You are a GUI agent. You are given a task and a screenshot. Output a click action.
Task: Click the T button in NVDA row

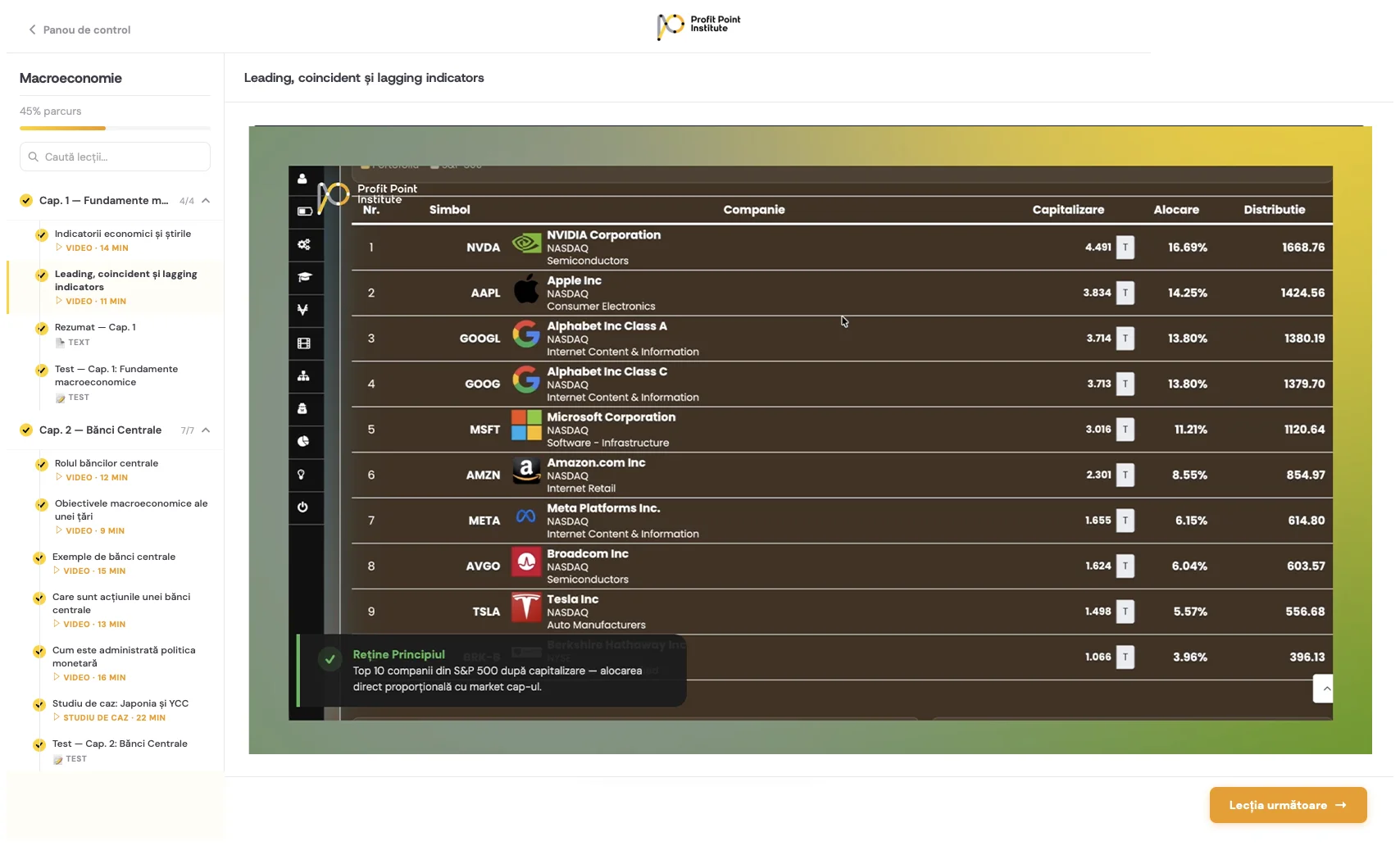(x=1125, y=247)
